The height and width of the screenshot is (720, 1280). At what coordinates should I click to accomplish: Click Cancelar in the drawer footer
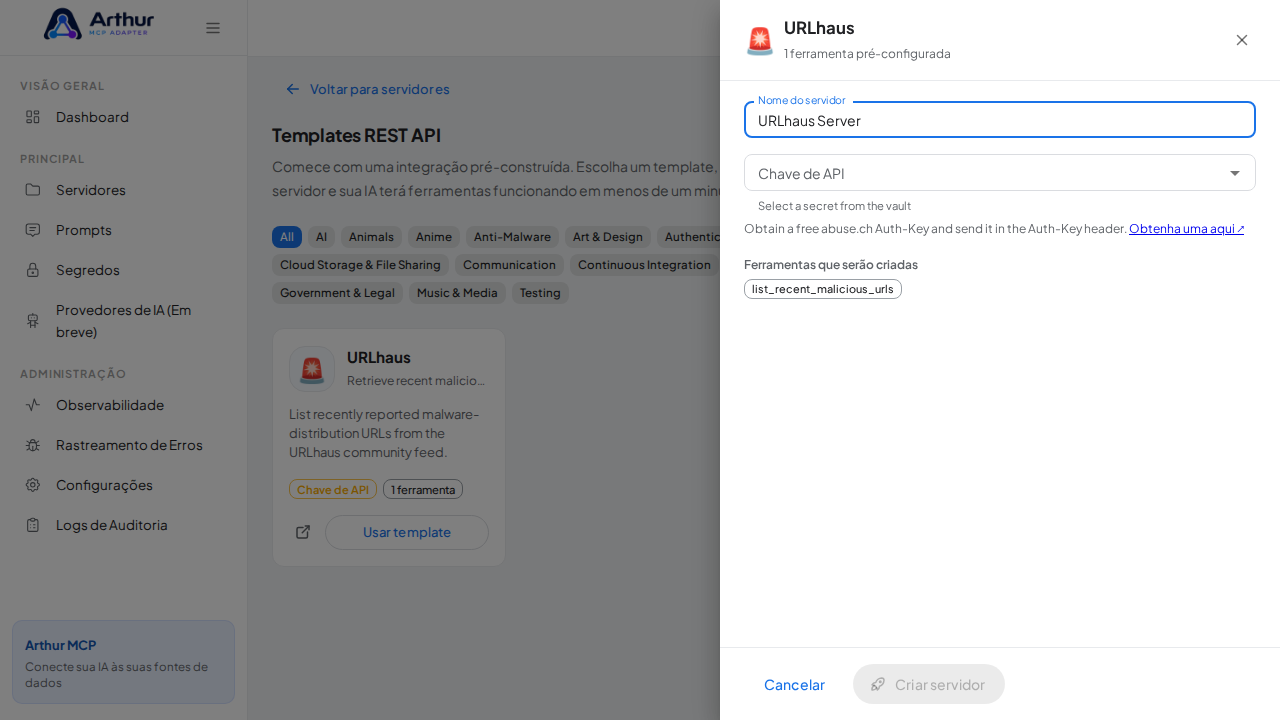[x=794, y=684]
